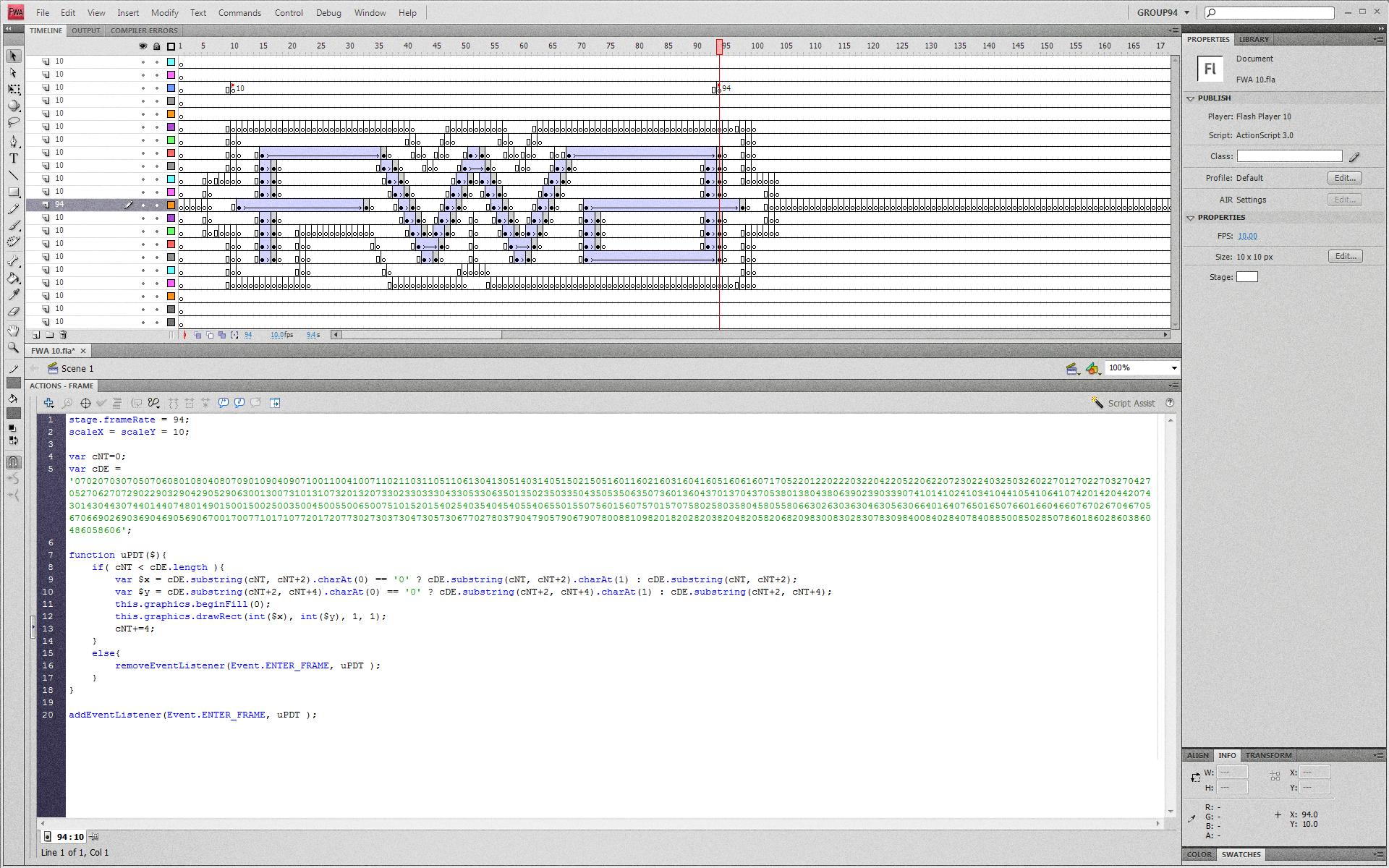Image resolution: width=1389 pixels, height=868 pixels.
Task: Collapse the PUBLISH section
Action: point(1191,98)
